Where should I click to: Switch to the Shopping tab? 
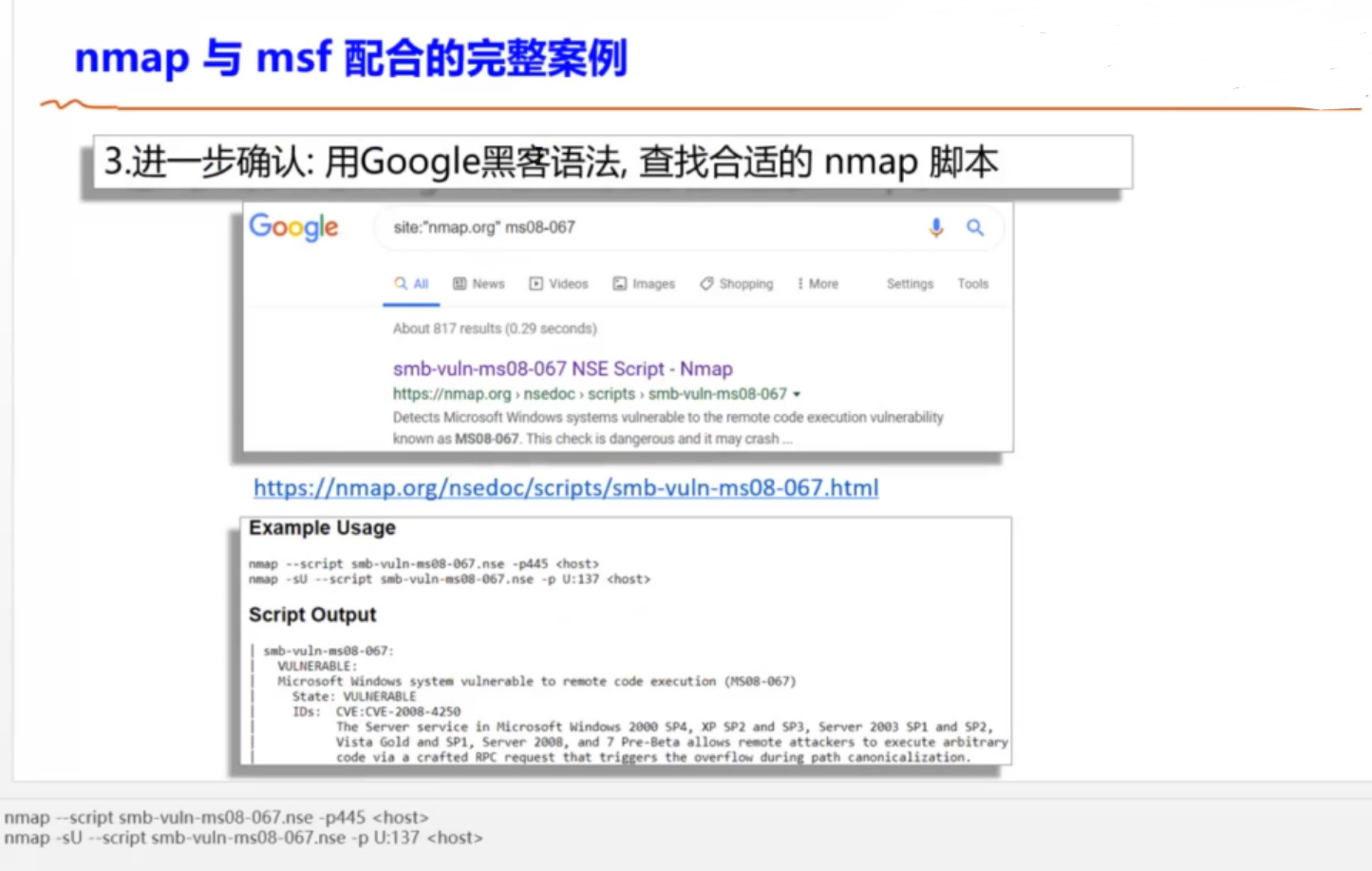(737, 284)
